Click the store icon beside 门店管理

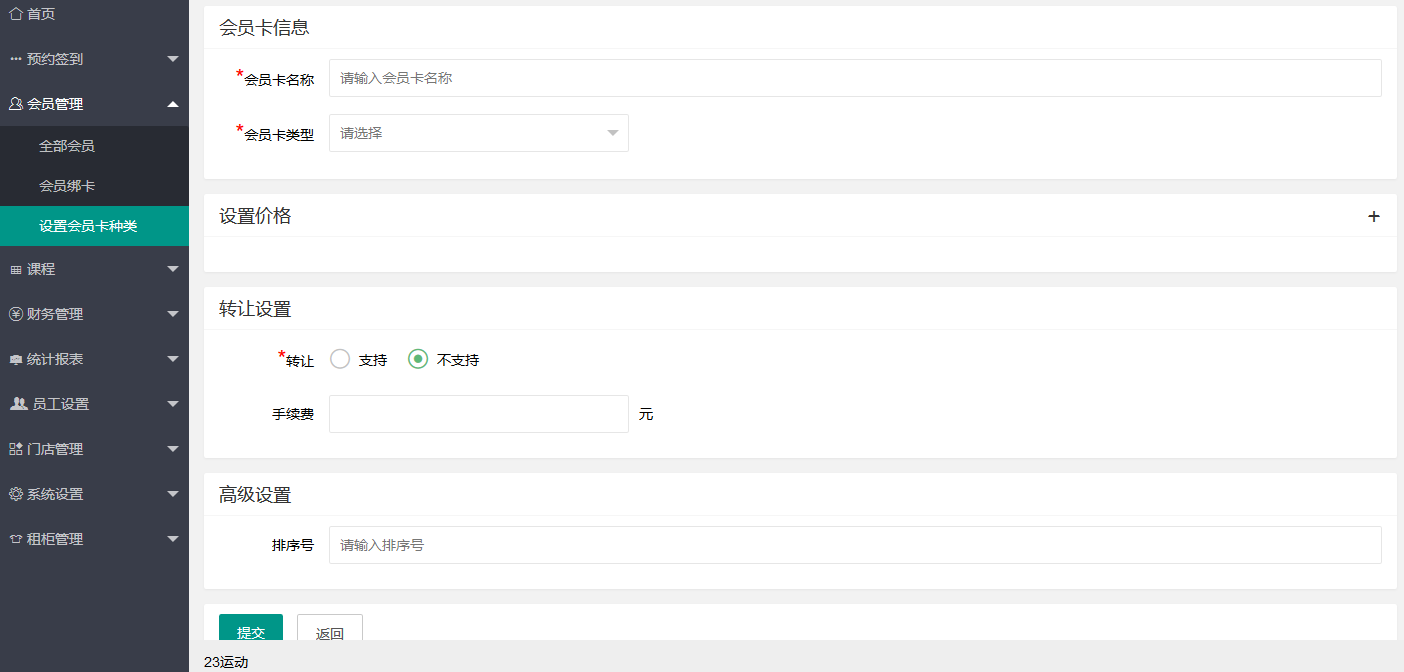[x=16, y=449]
